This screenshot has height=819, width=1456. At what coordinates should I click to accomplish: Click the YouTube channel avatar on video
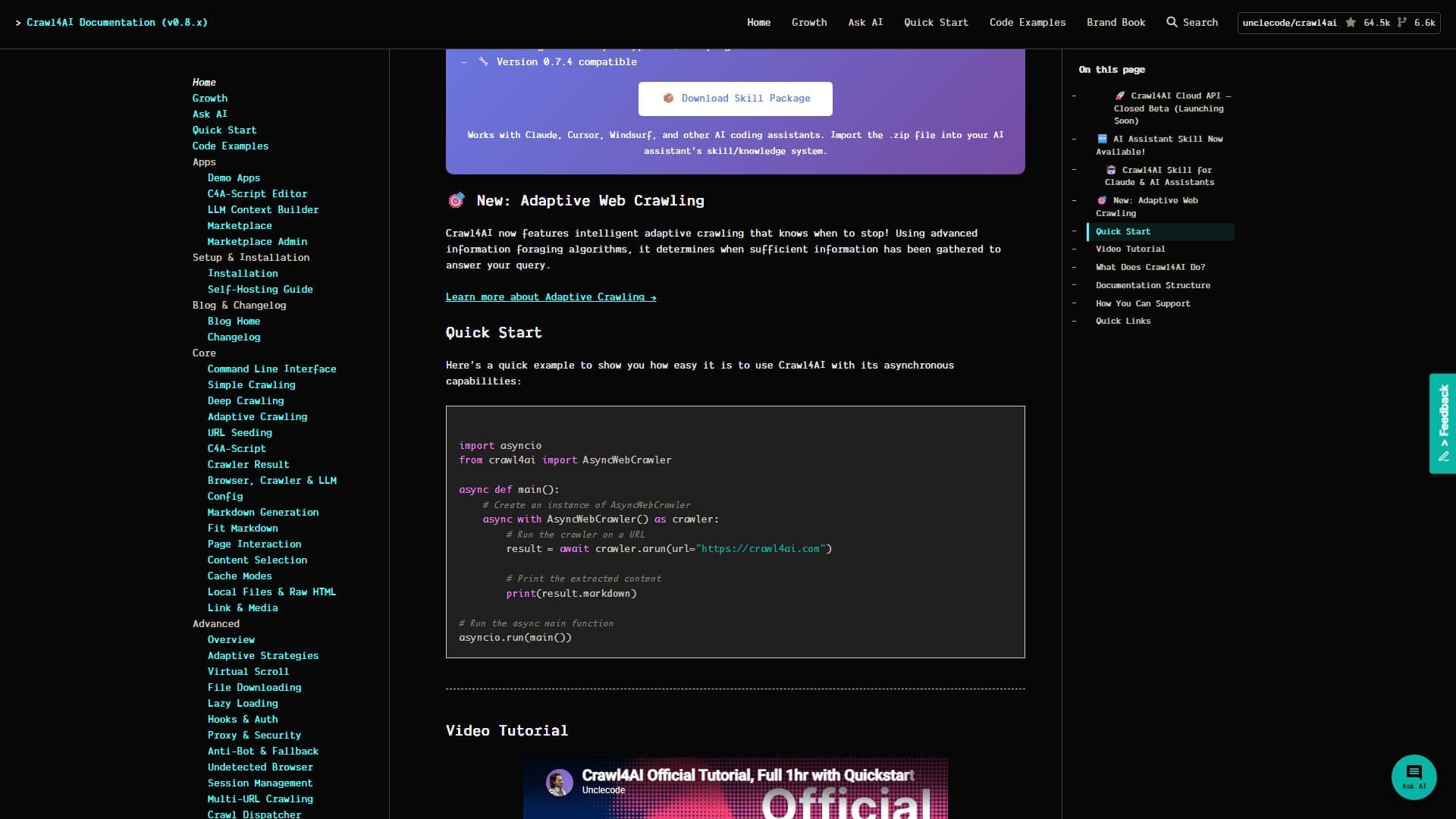point(560,782)
